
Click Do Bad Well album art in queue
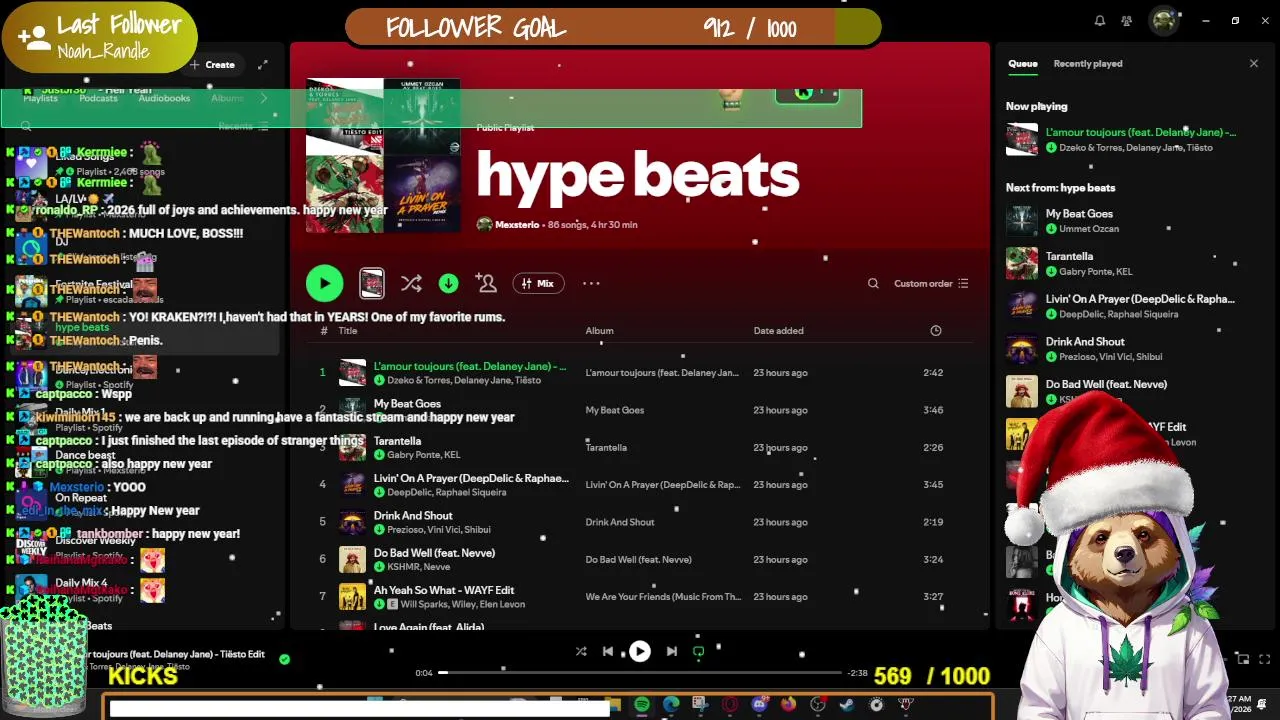coord(1022,391)
